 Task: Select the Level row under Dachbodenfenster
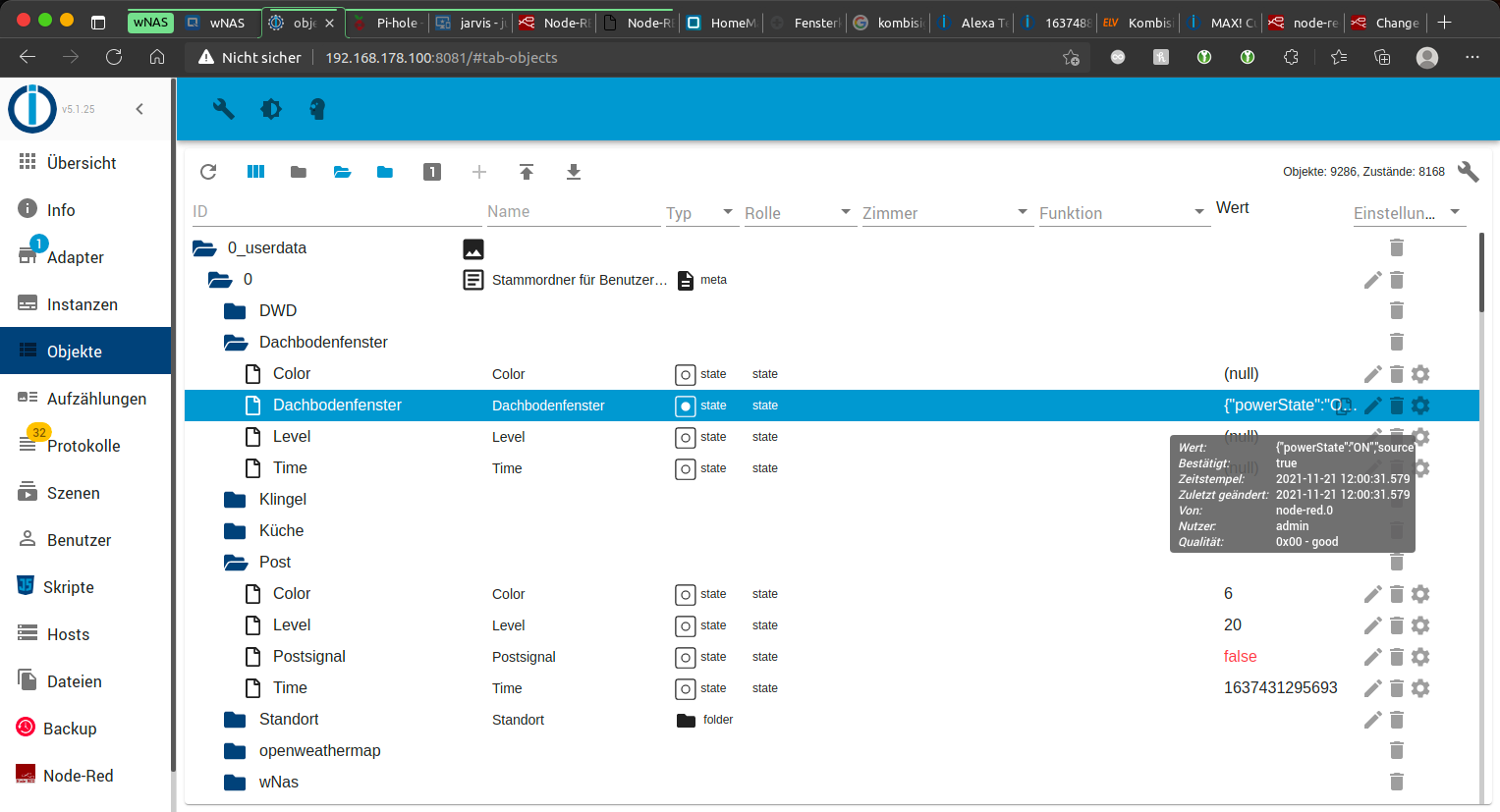pyautogui.click(x=831, y=437)
